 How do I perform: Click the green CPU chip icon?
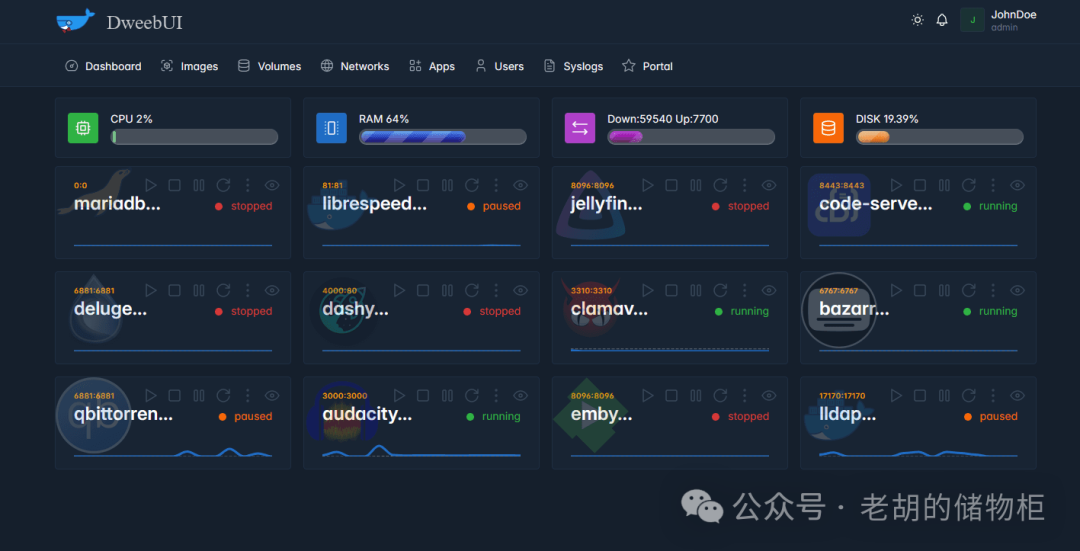(x=83, y=128)
